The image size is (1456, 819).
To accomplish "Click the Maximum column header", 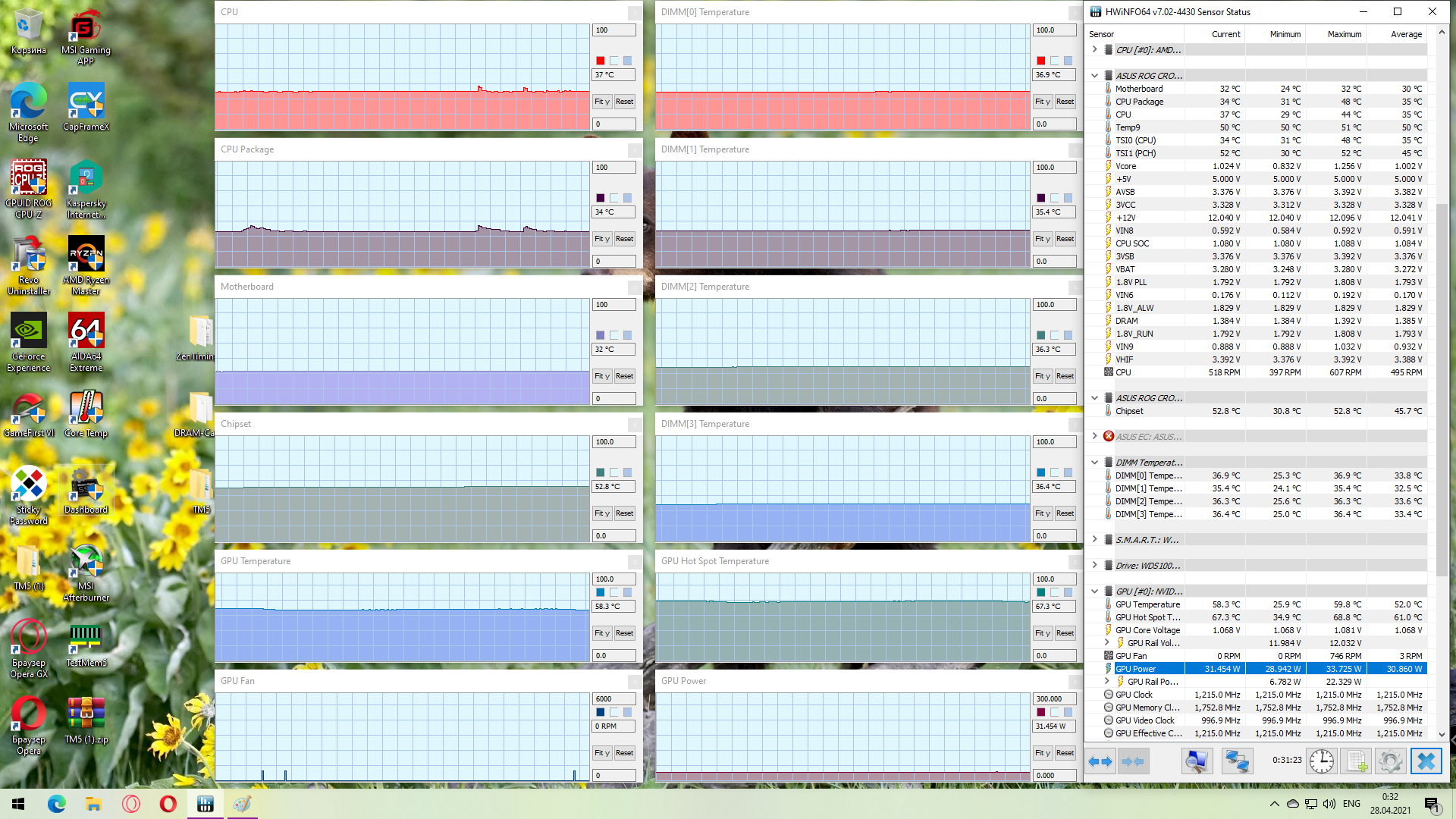I will click(x=1344, y=34).
